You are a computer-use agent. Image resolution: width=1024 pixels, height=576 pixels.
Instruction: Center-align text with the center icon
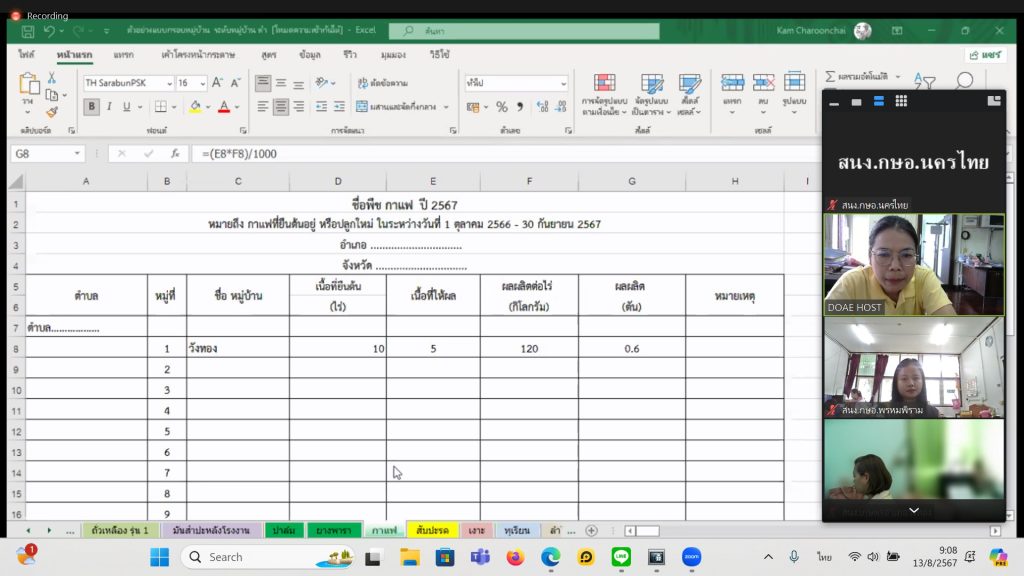pyautogui.click(x=281, y=107)
